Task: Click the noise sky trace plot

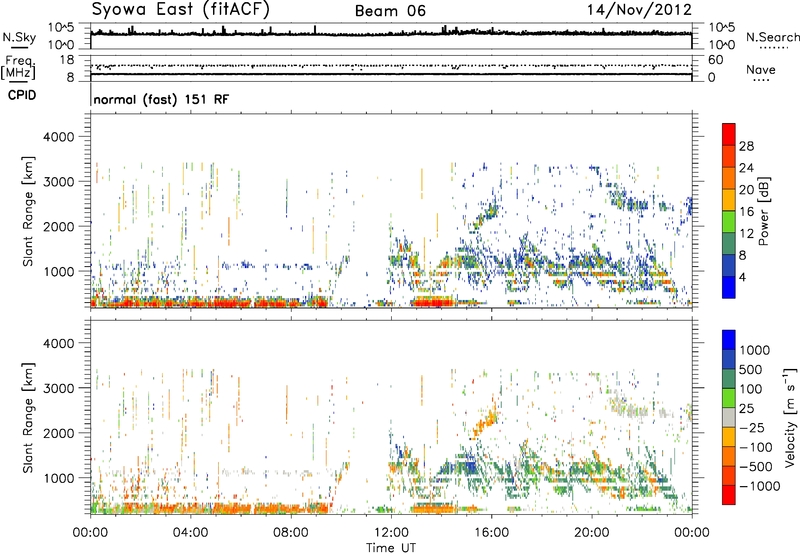Action: coord(391,36)
